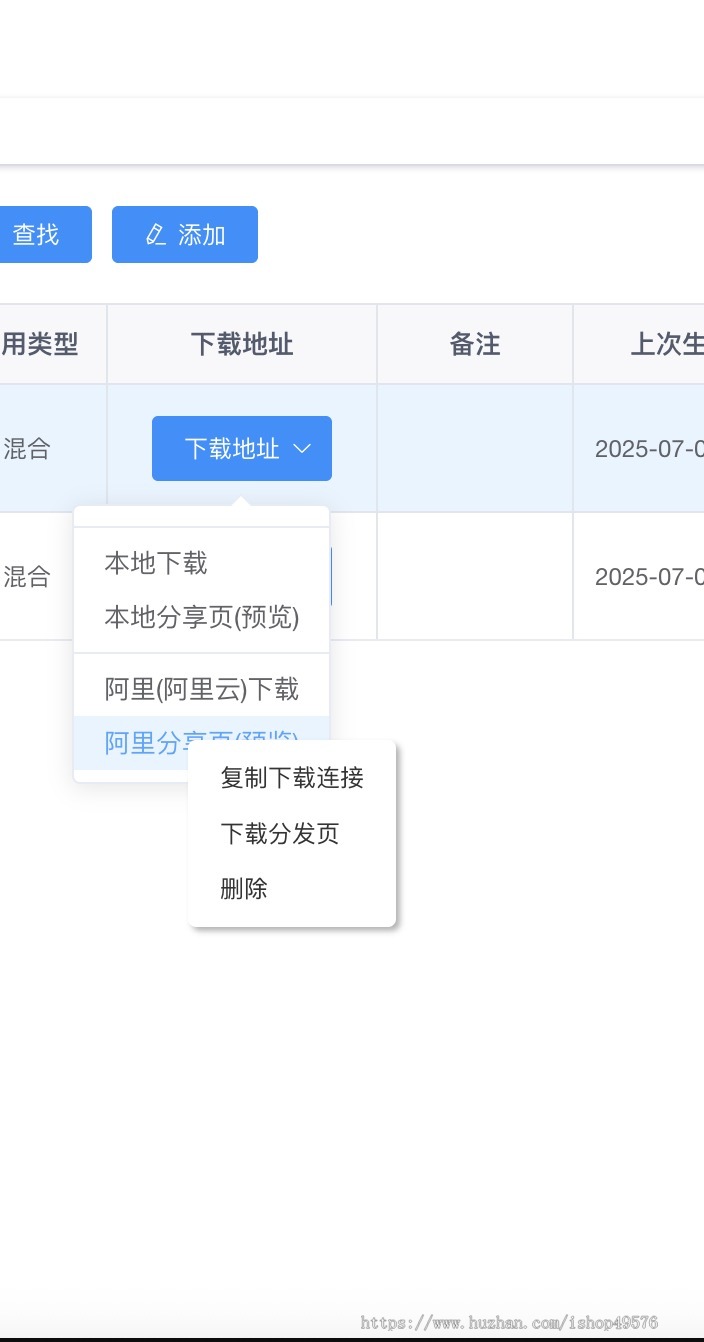
Task: Click the second row's date cell
Action: [x=649, y=577]
